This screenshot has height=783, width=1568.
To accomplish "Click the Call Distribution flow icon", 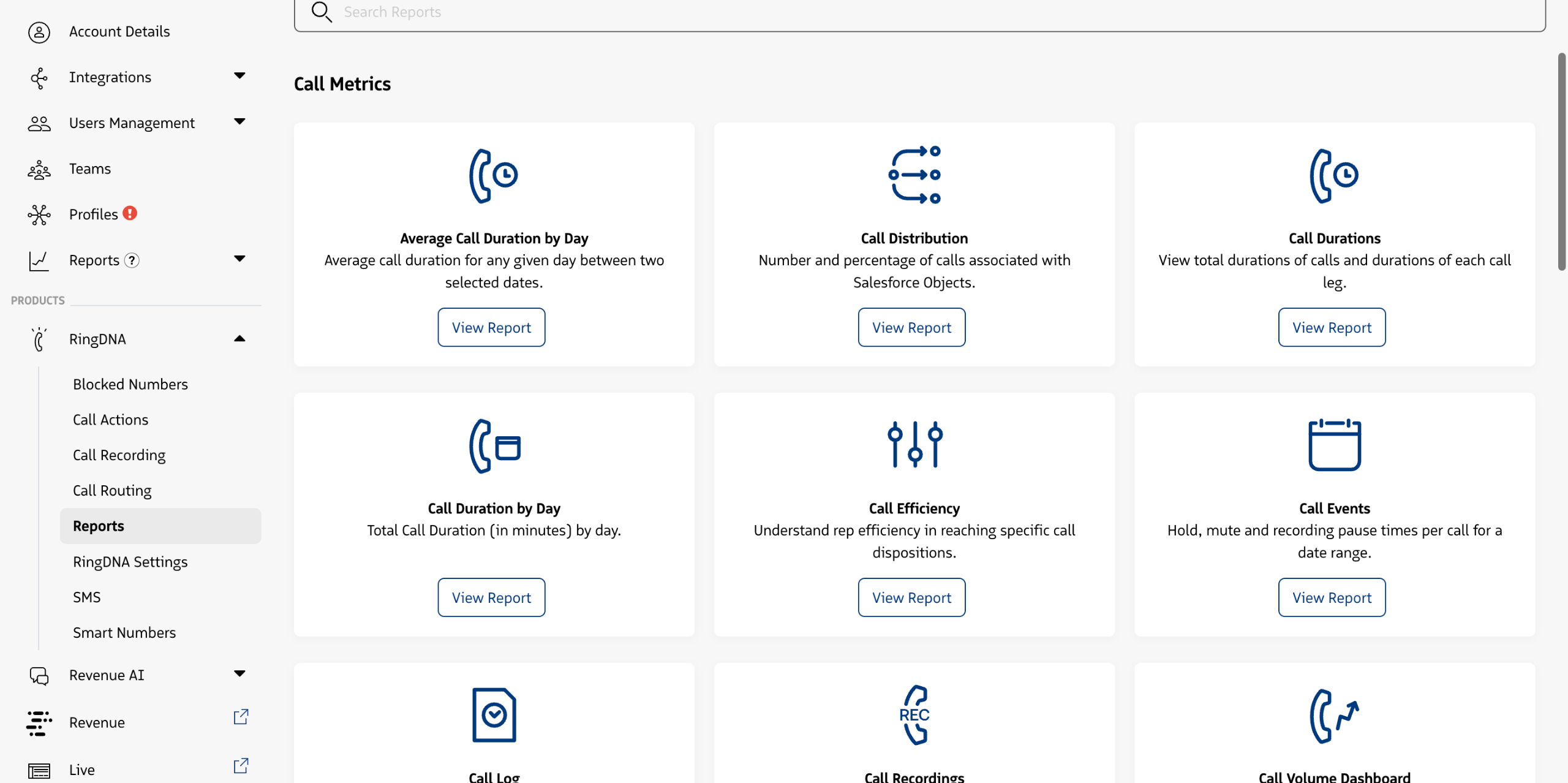I will pyautogui.click(x=914, y=175).
